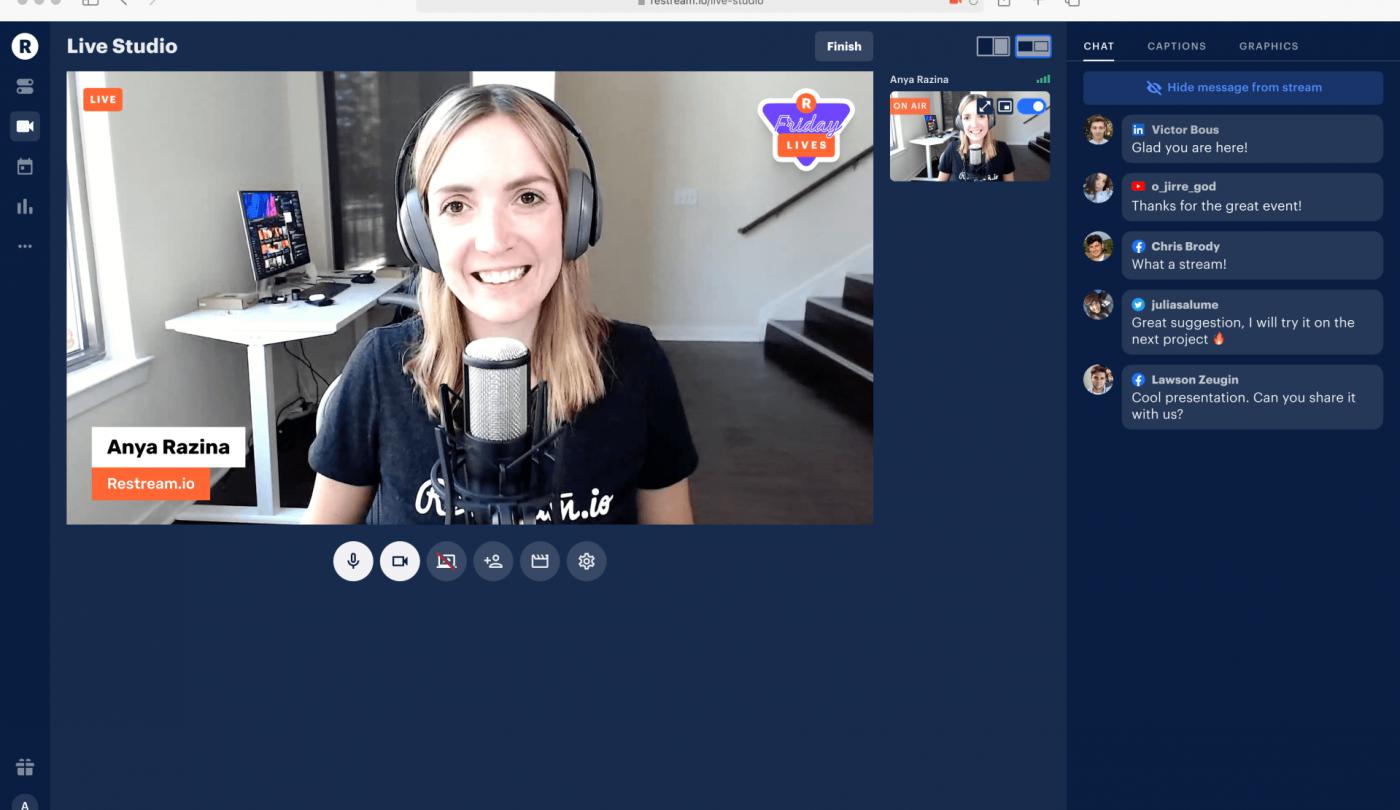The width and height of the screenshot is (1400, 810).
Task: Expand Anya Razina source to fullscreen
Action: 984,106
